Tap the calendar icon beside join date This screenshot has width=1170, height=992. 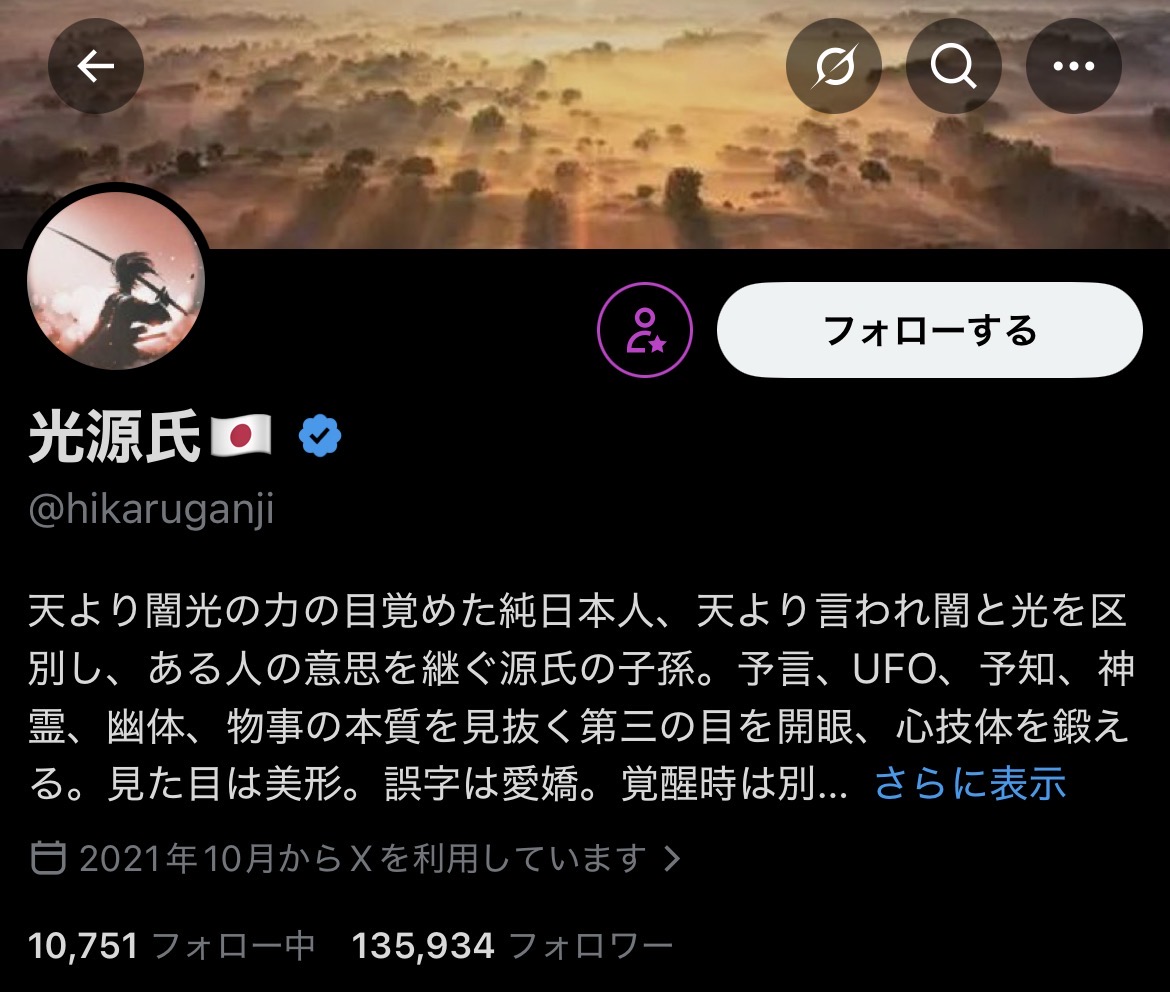tap(49, 858)
